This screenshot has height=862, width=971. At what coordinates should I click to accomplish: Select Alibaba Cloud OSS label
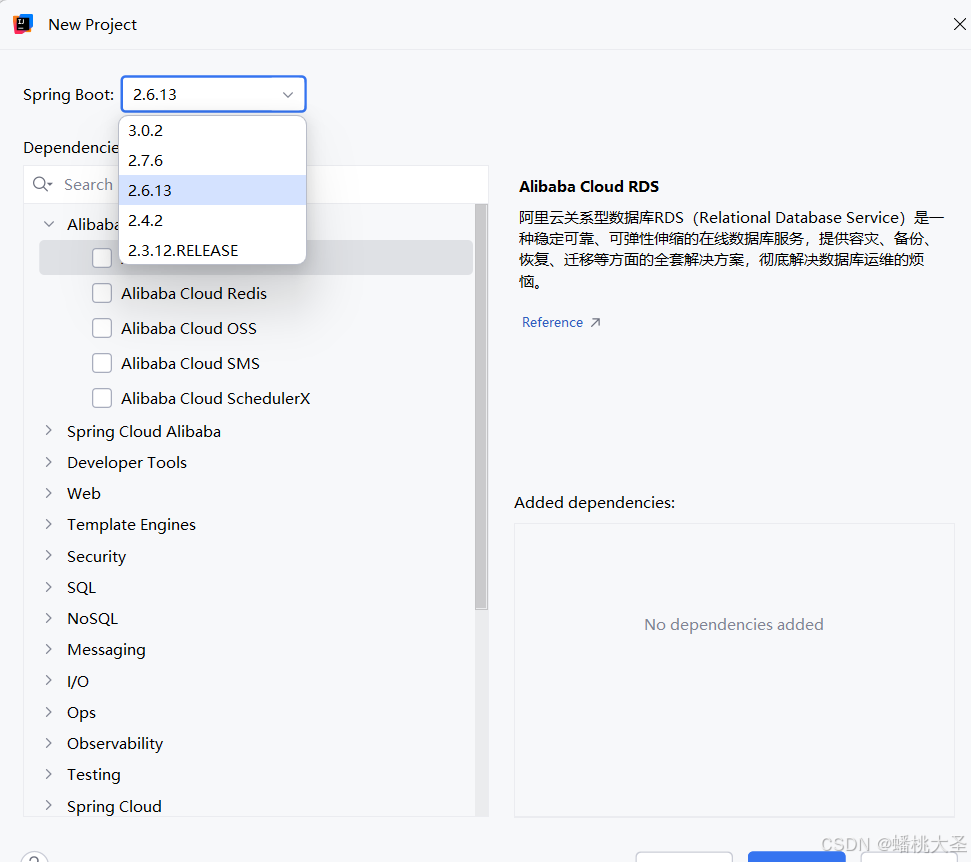pos(189,329)
